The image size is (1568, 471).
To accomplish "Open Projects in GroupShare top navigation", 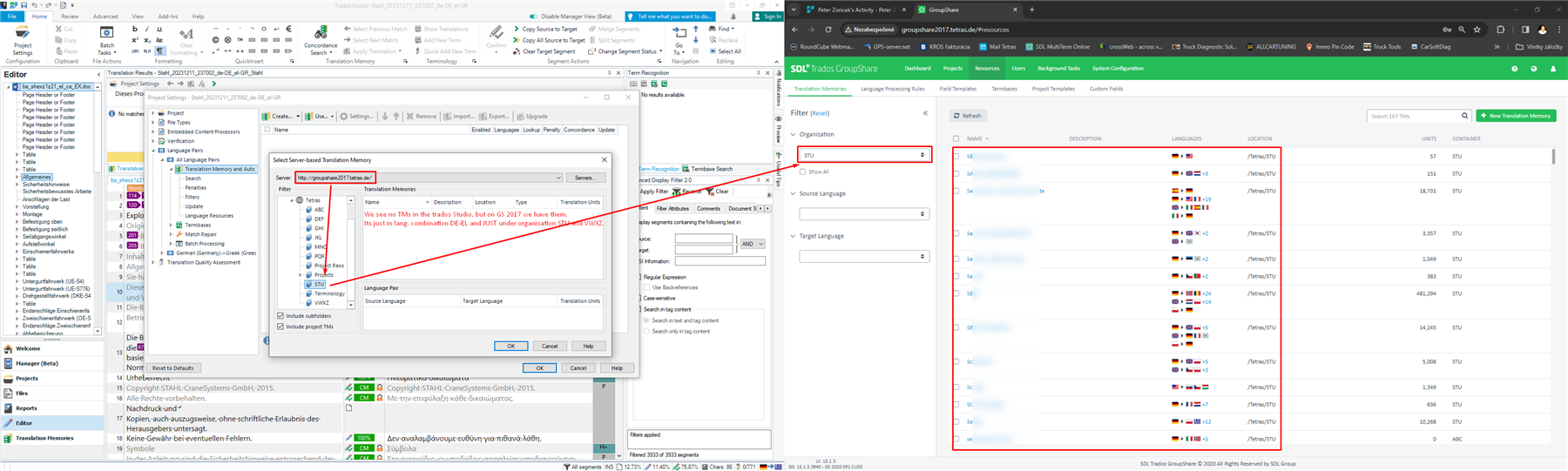I will pyautogui.click(x=952, y=68).
